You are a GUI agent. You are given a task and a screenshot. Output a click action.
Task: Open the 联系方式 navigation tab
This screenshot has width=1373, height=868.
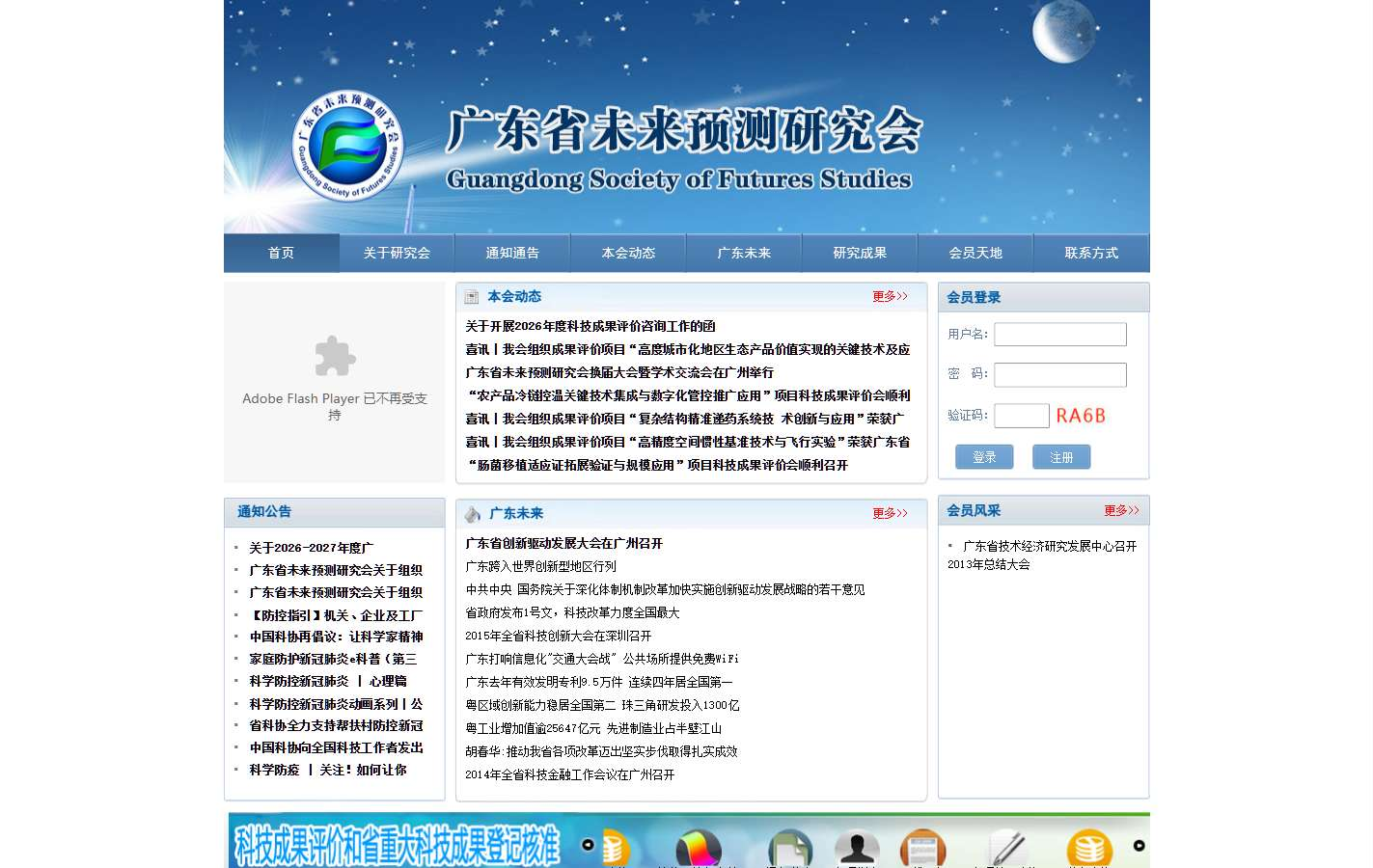[x=1092, y=253]
